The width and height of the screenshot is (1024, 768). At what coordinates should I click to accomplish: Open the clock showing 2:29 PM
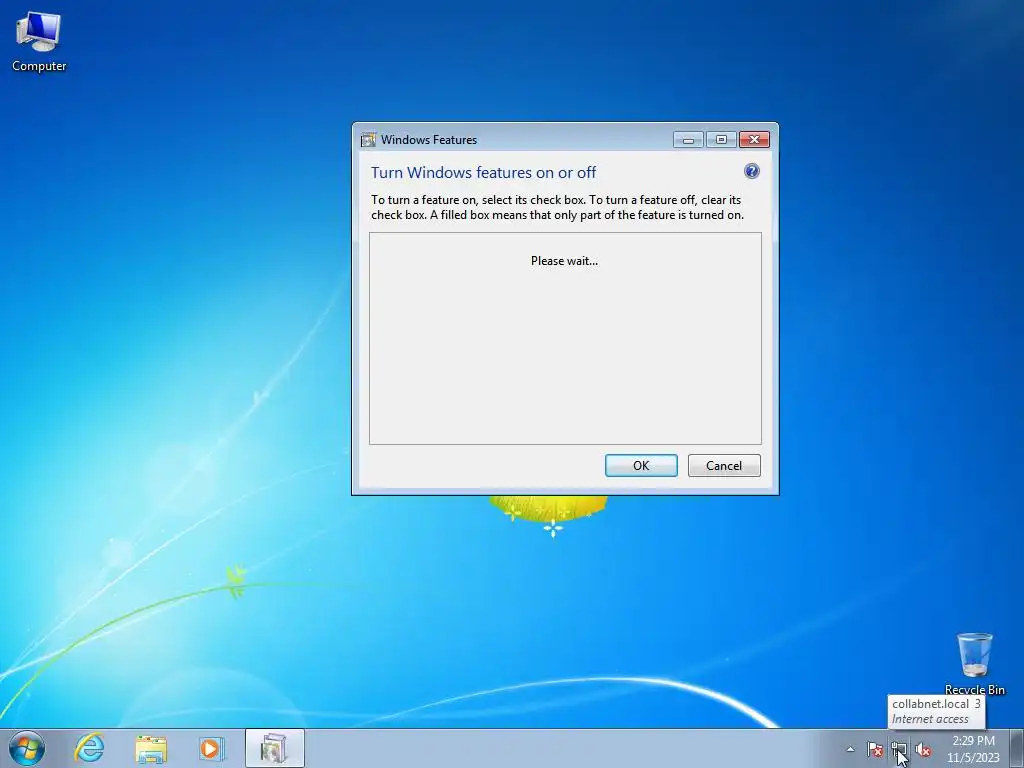tap(973, 749)
